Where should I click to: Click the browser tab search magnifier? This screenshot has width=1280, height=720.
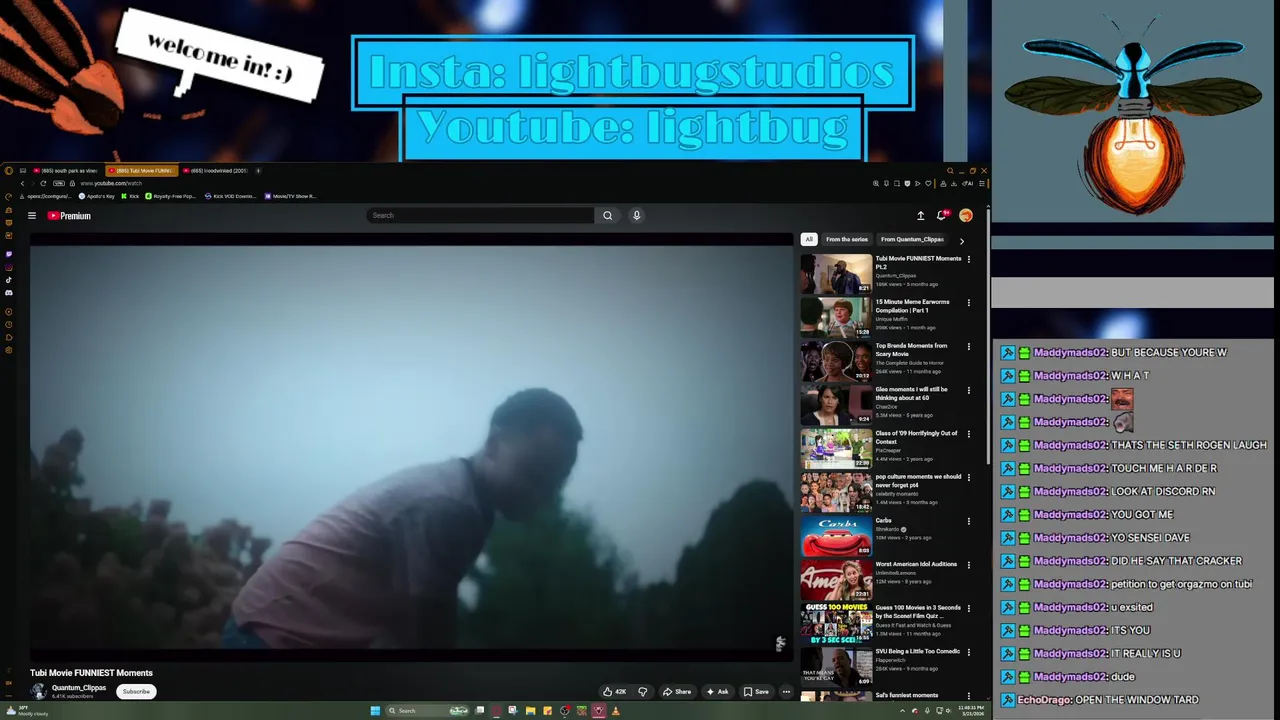[950, 171]
